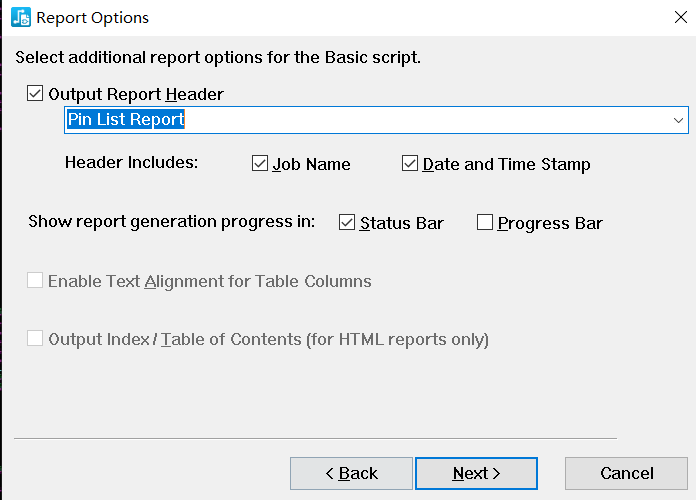Toggle the Job Name checkbox
The height and width of the screenshot is (500, 696).
point(260,163)
